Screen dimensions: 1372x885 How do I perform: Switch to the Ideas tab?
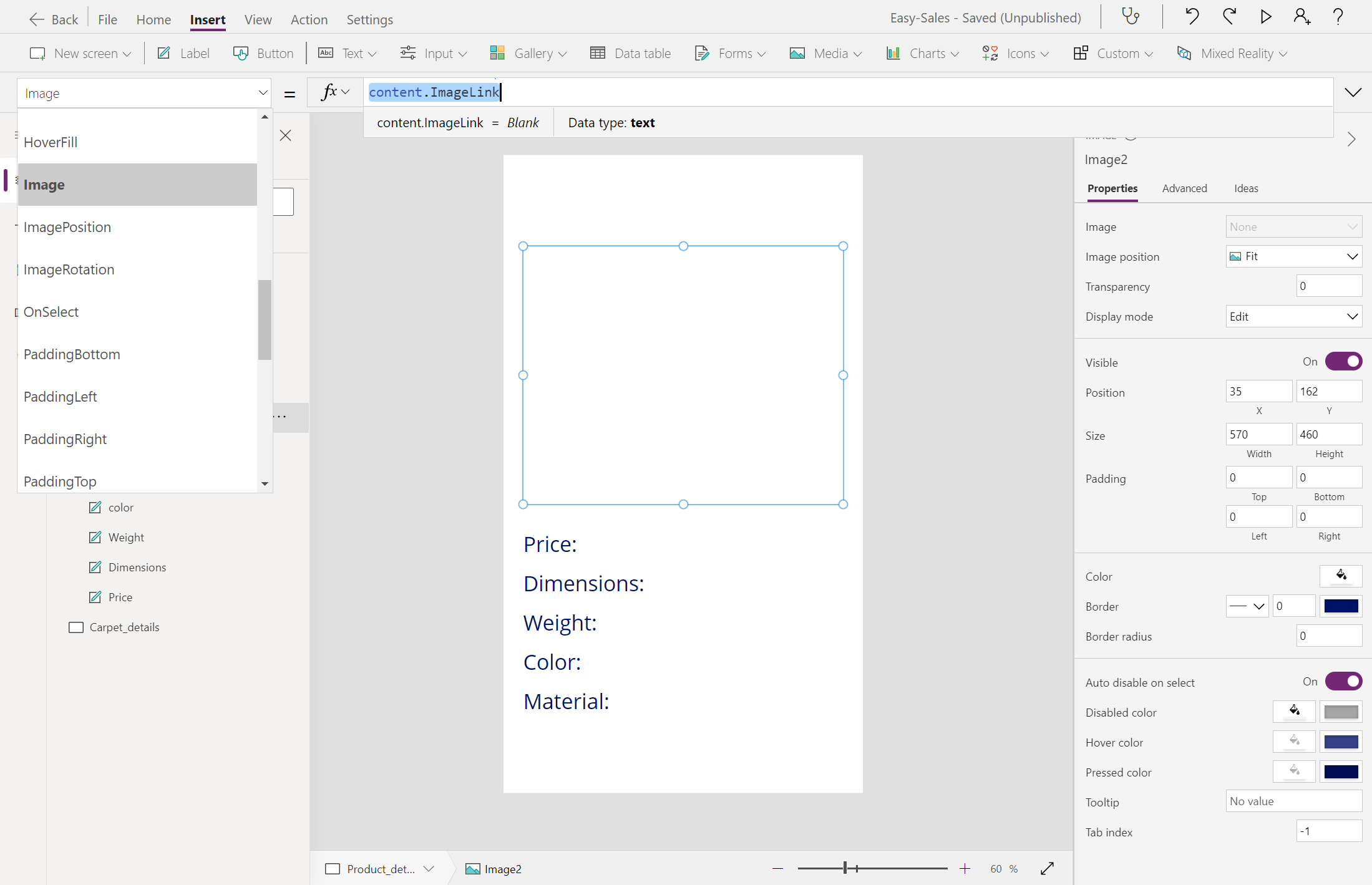coord(1246,188)
